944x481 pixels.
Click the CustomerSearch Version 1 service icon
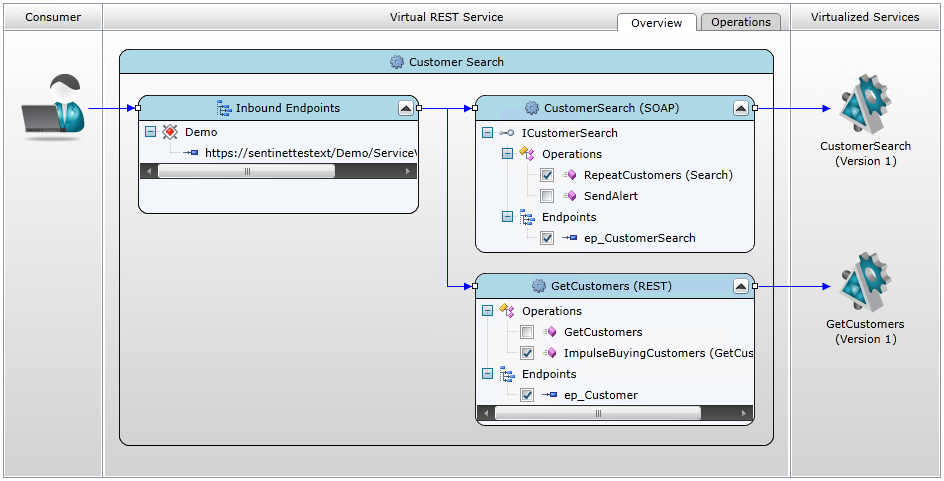(865, 105)
